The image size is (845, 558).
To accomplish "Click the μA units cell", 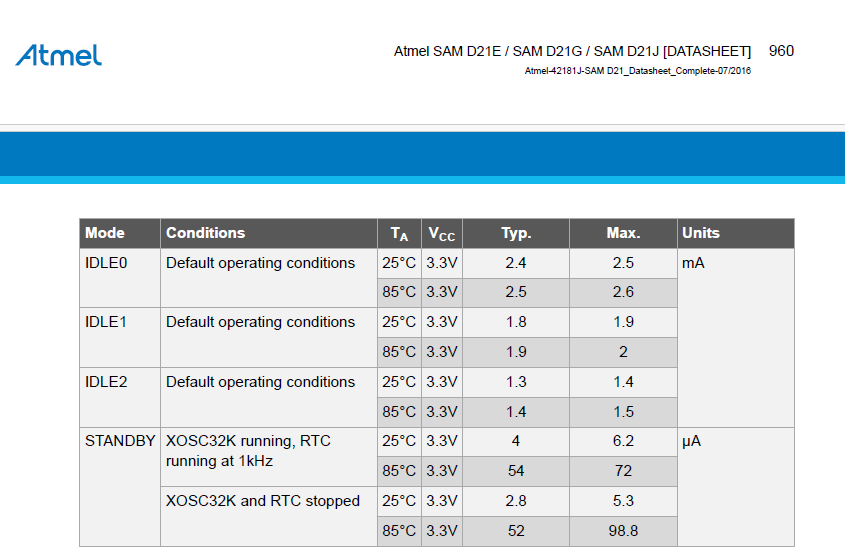I will click(693, 441).
